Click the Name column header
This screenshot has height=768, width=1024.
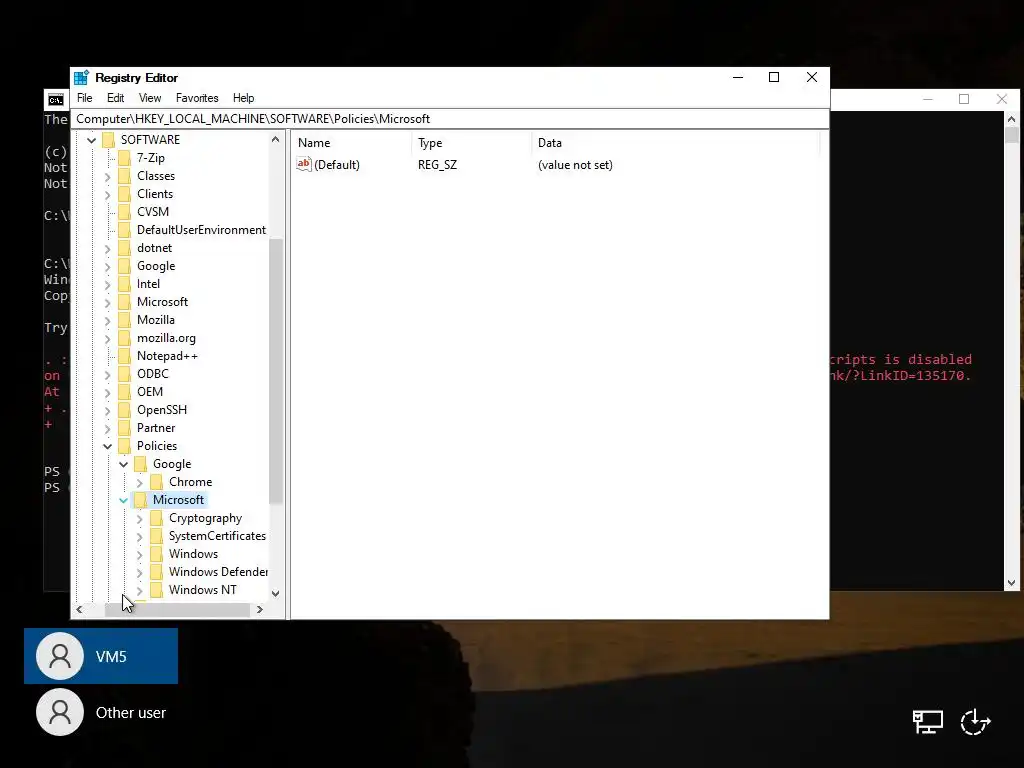pyautogui.click(x=352, y=142)
